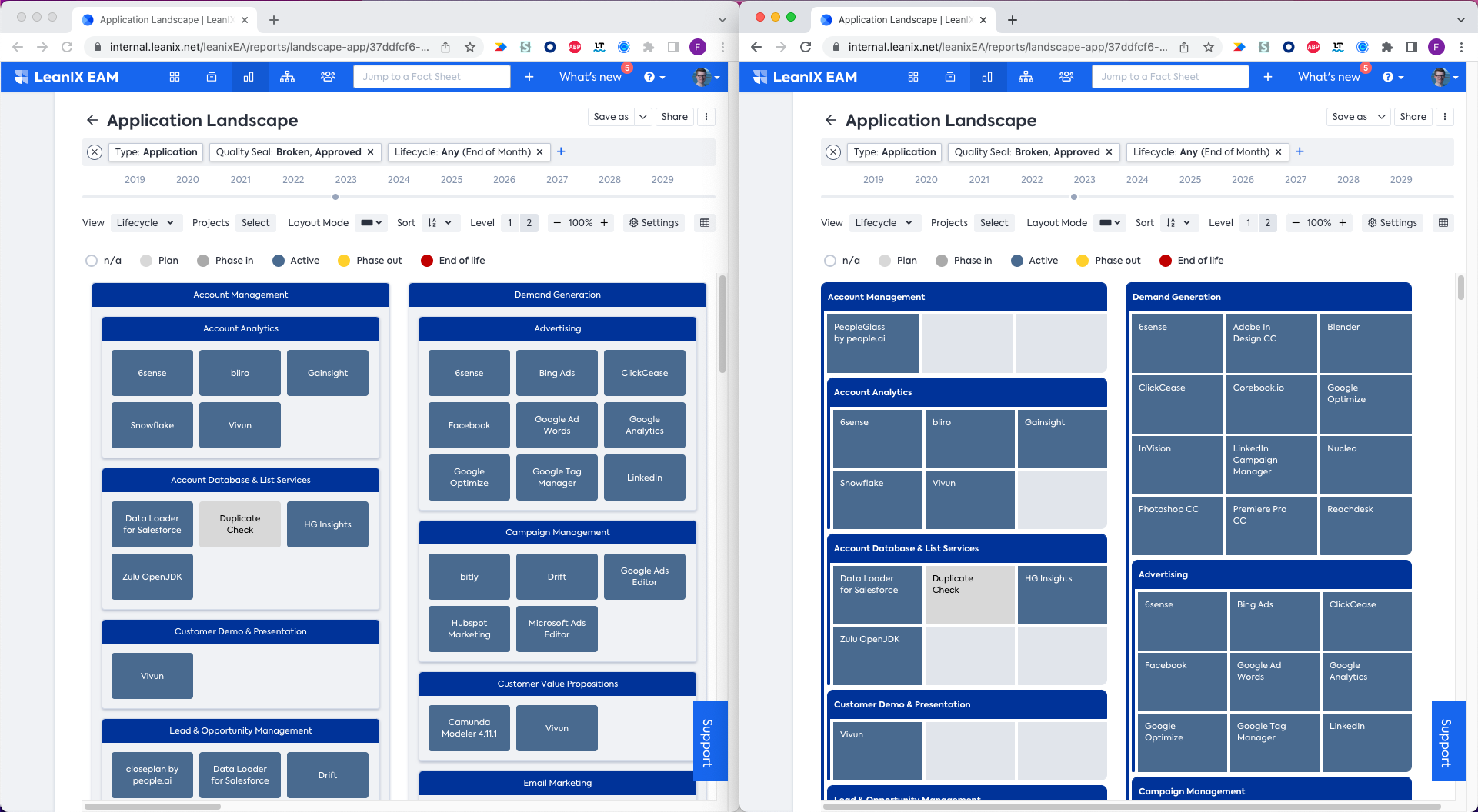Image resolution: width=1478 pixels, height=812 pixels.
Task: Clear all filters X in right window
Action: coord(833,152)
